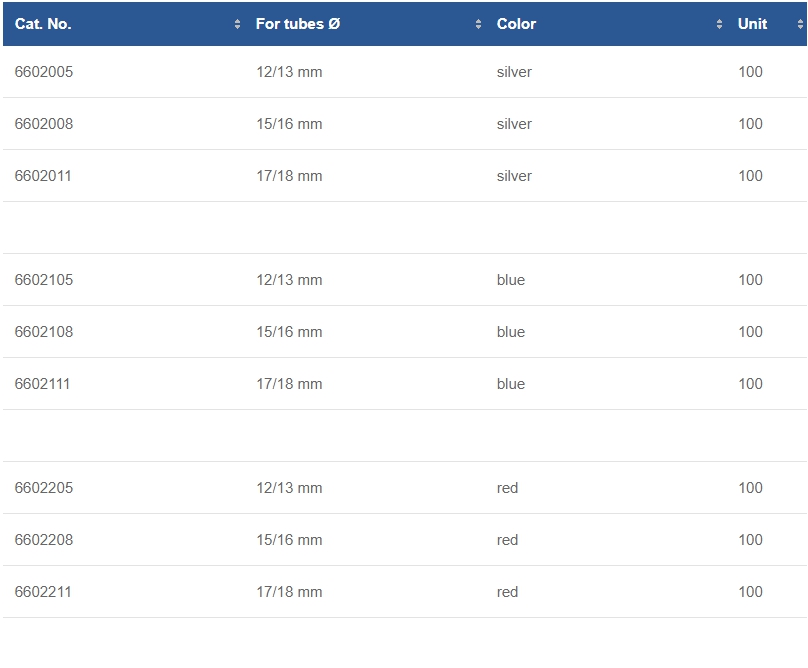Click the blue color cell for 6602108
Viewport: 808px width, 668px height.
[511, 332]
